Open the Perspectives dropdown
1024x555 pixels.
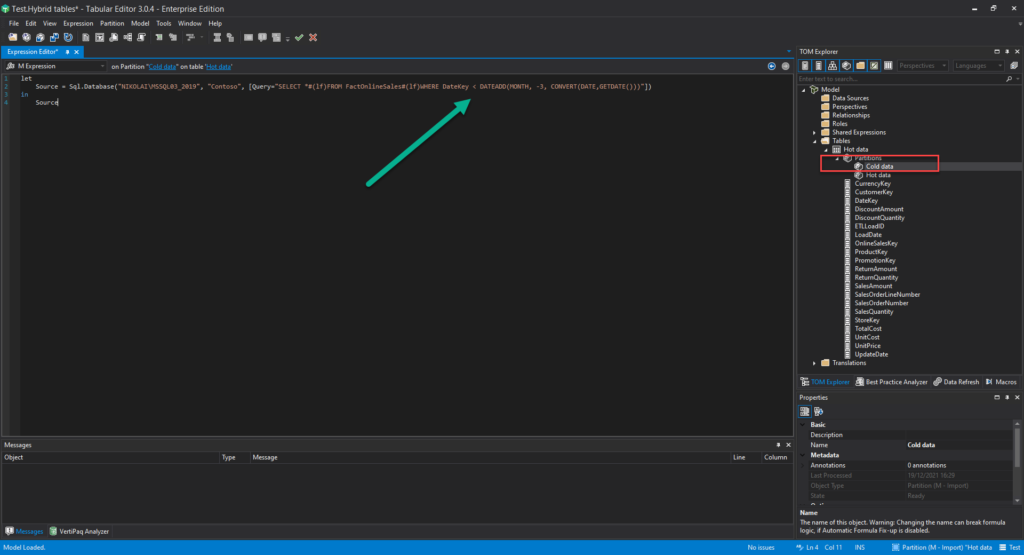click(x=922, y=65)
